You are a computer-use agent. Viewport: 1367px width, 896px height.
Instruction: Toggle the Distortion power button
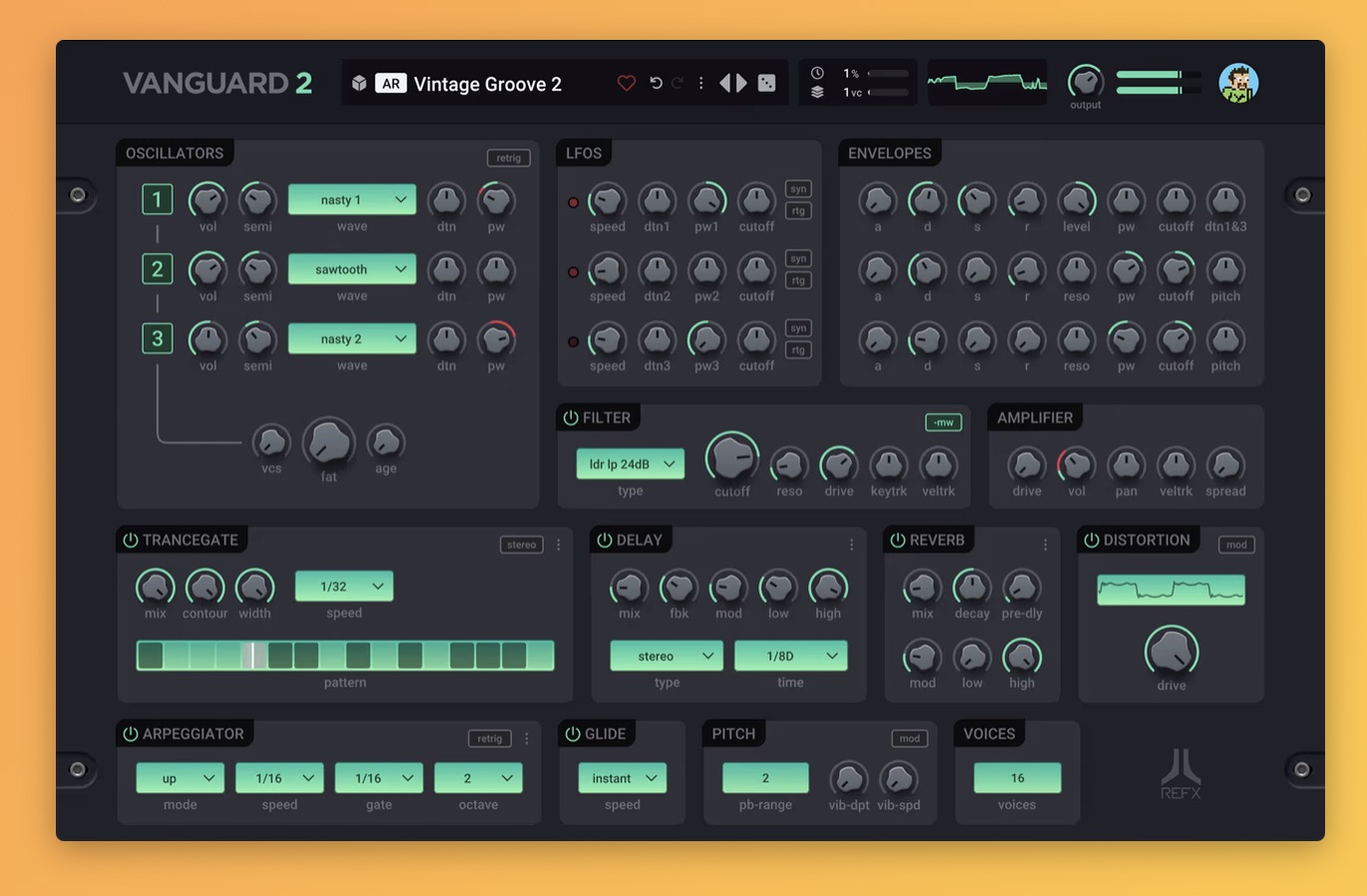(1091, 540)
